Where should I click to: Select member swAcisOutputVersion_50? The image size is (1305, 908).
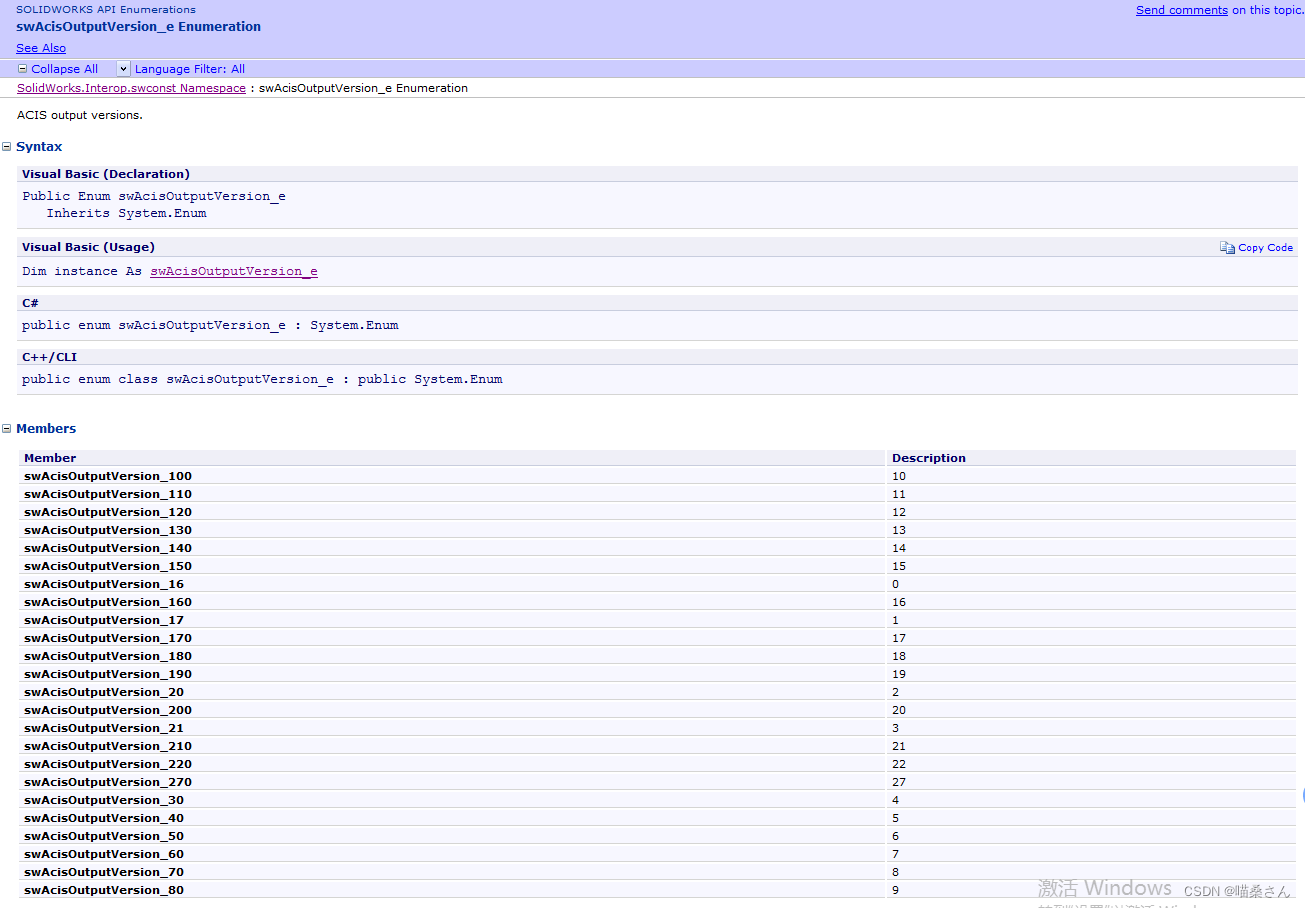pos(104,836)
